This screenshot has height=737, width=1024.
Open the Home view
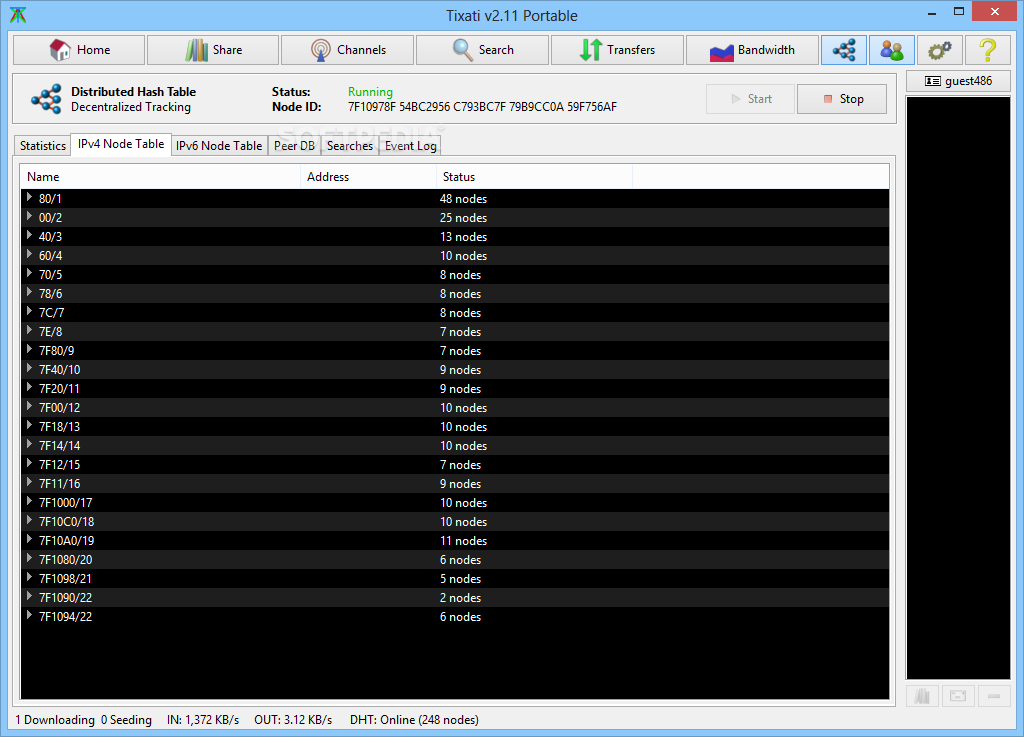tap(79, 50)
